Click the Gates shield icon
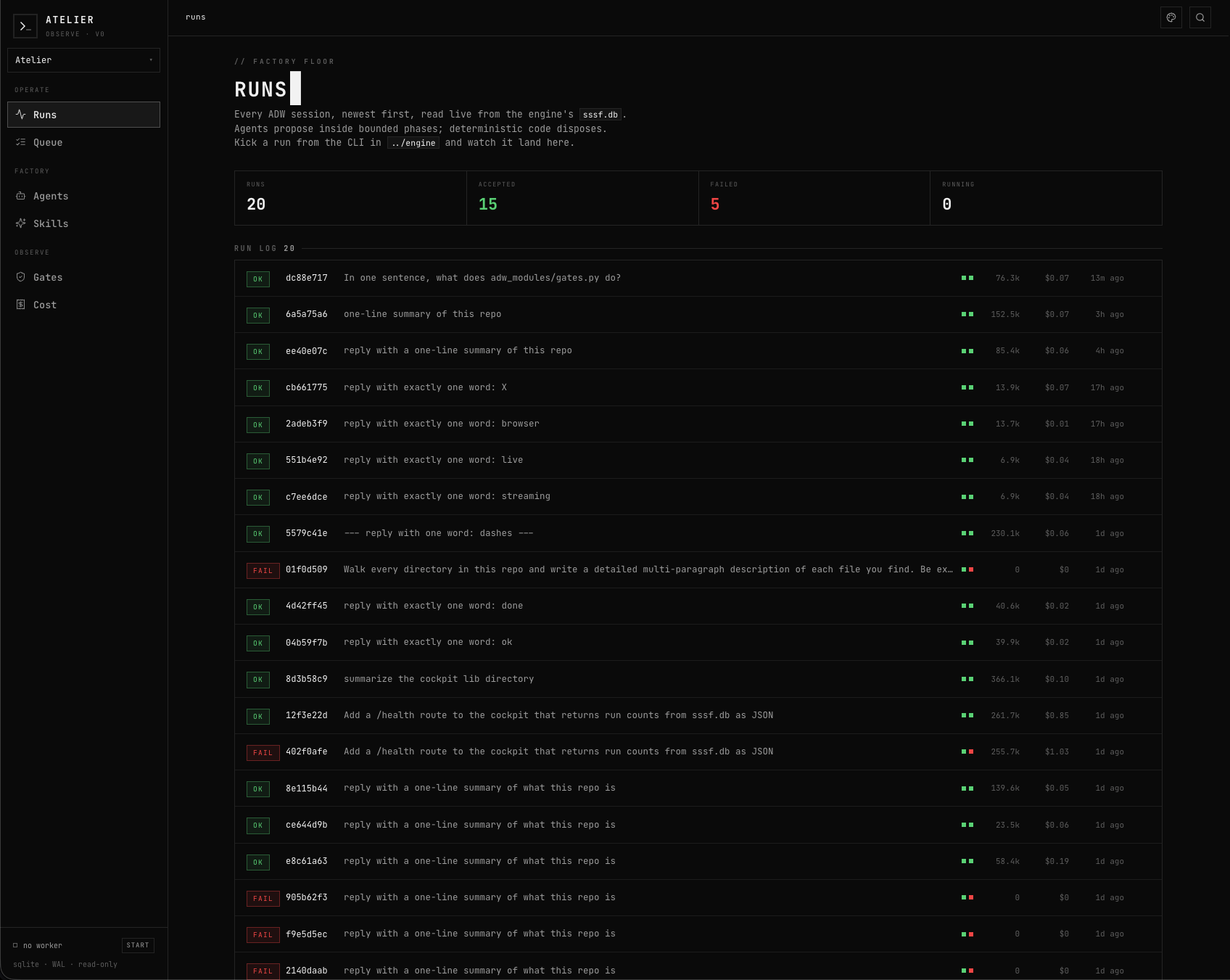This screenshot has height=980, width=1230. (21, 277)
